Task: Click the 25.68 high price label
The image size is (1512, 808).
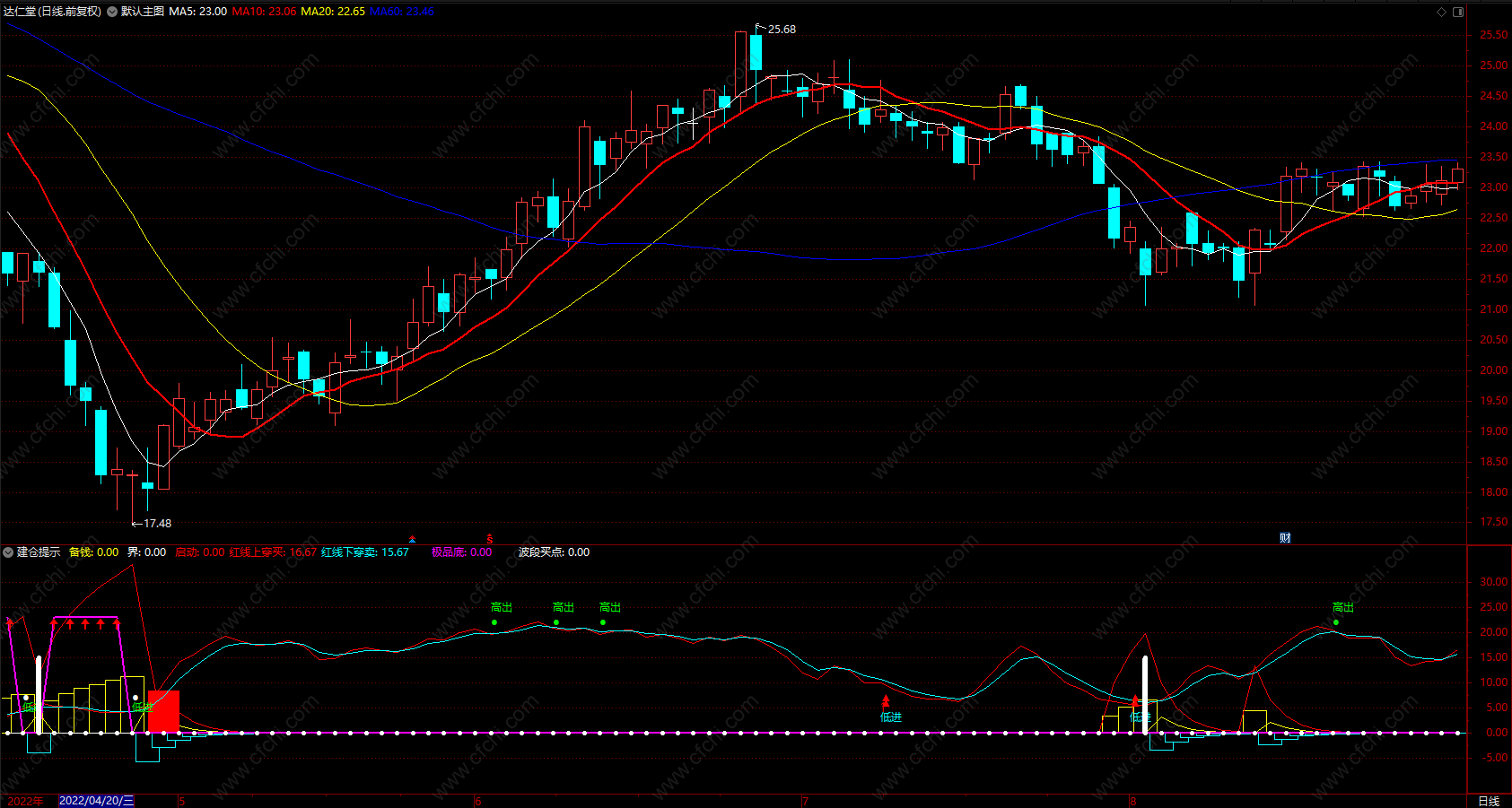Action: point(782,30)
